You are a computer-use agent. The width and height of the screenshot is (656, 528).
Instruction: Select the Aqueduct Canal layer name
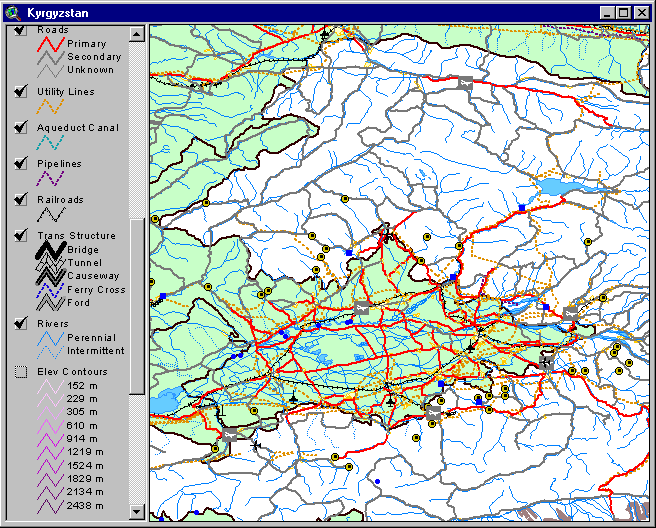tap(78, 128)
